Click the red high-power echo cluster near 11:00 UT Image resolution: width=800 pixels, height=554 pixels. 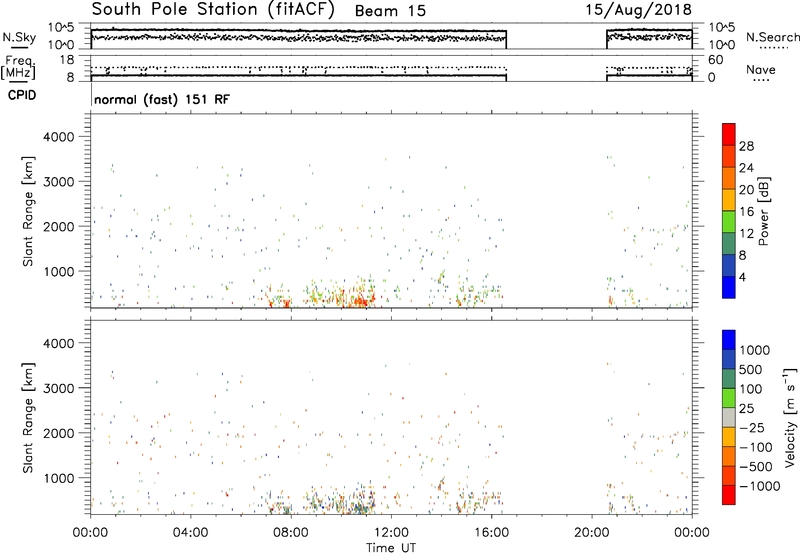click(360, 302)
